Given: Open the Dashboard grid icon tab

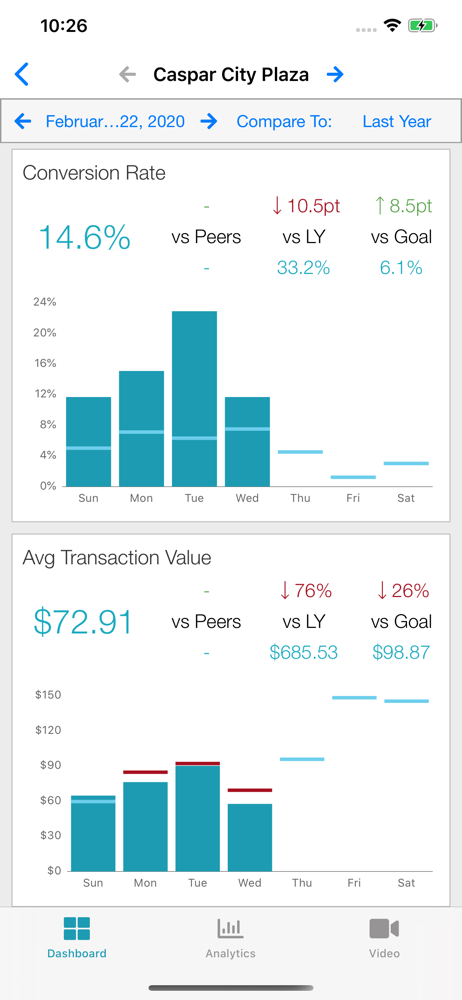Looking at the screenshot, I should point(77,929).
